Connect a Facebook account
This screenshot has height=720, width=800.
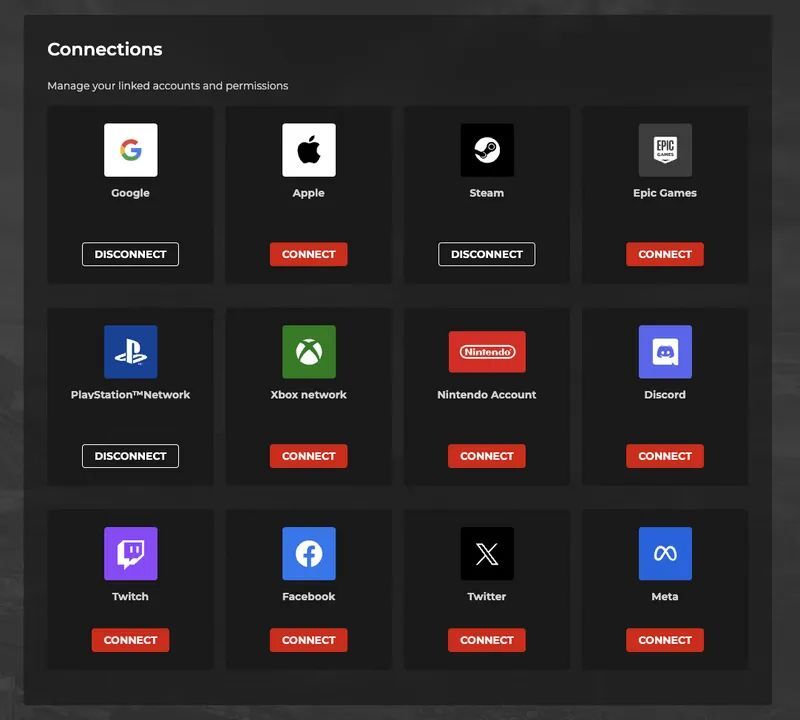point(309,640)
